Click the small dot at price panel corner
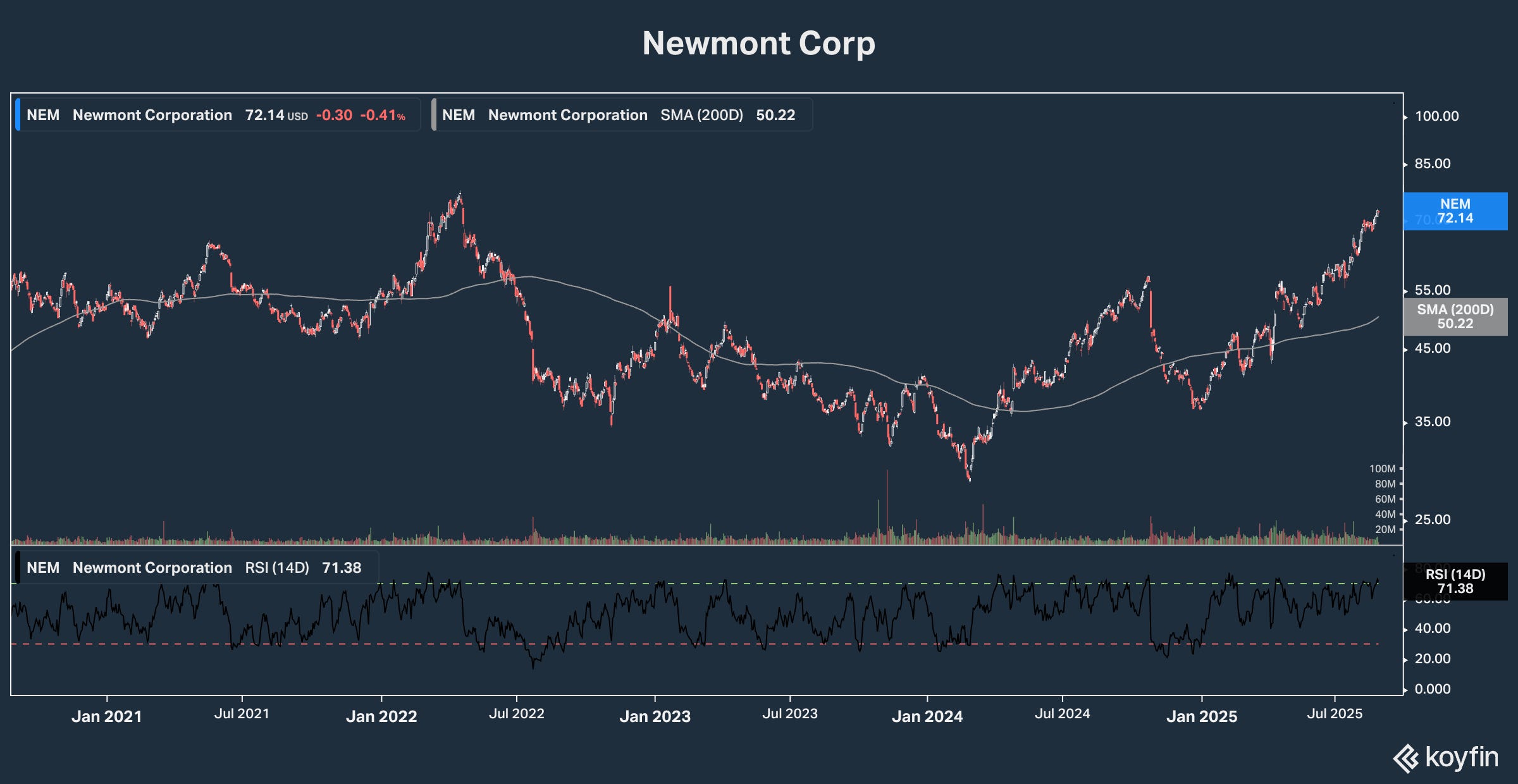 tap(1393, 102)
